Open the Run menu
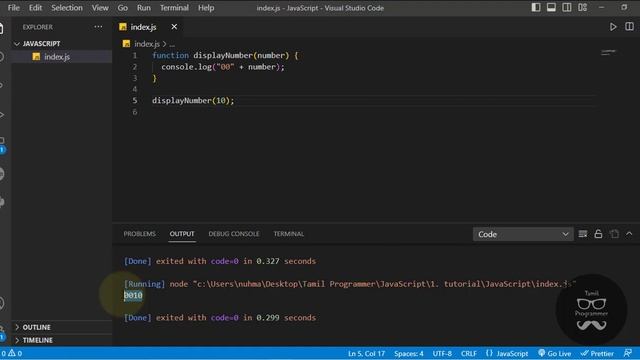The width and height of the screenshot is (640, 360). pos(144,8)
